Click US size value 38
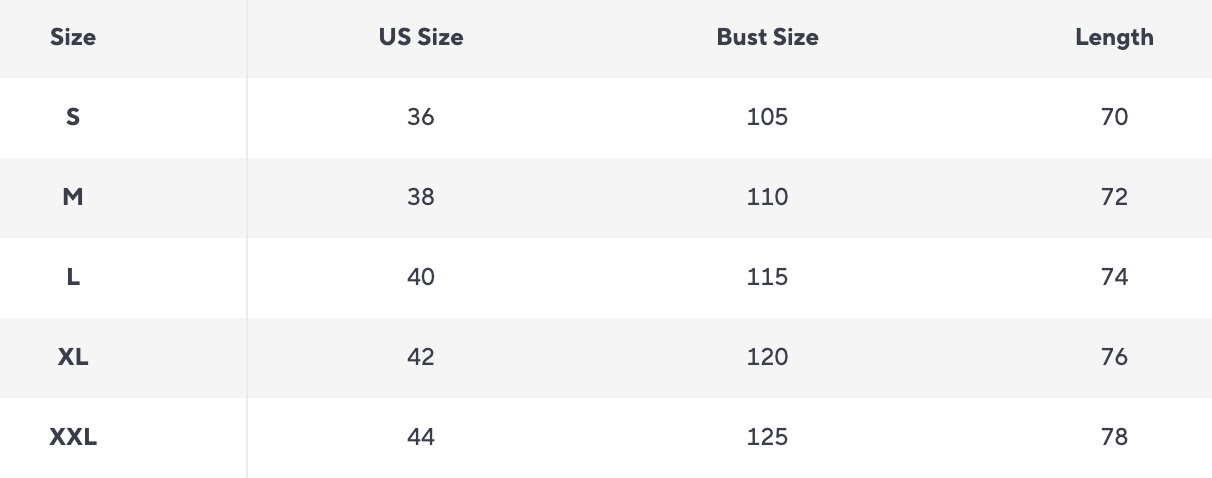This screenshot has height=478, width=1212. click(x=421, y=197)
